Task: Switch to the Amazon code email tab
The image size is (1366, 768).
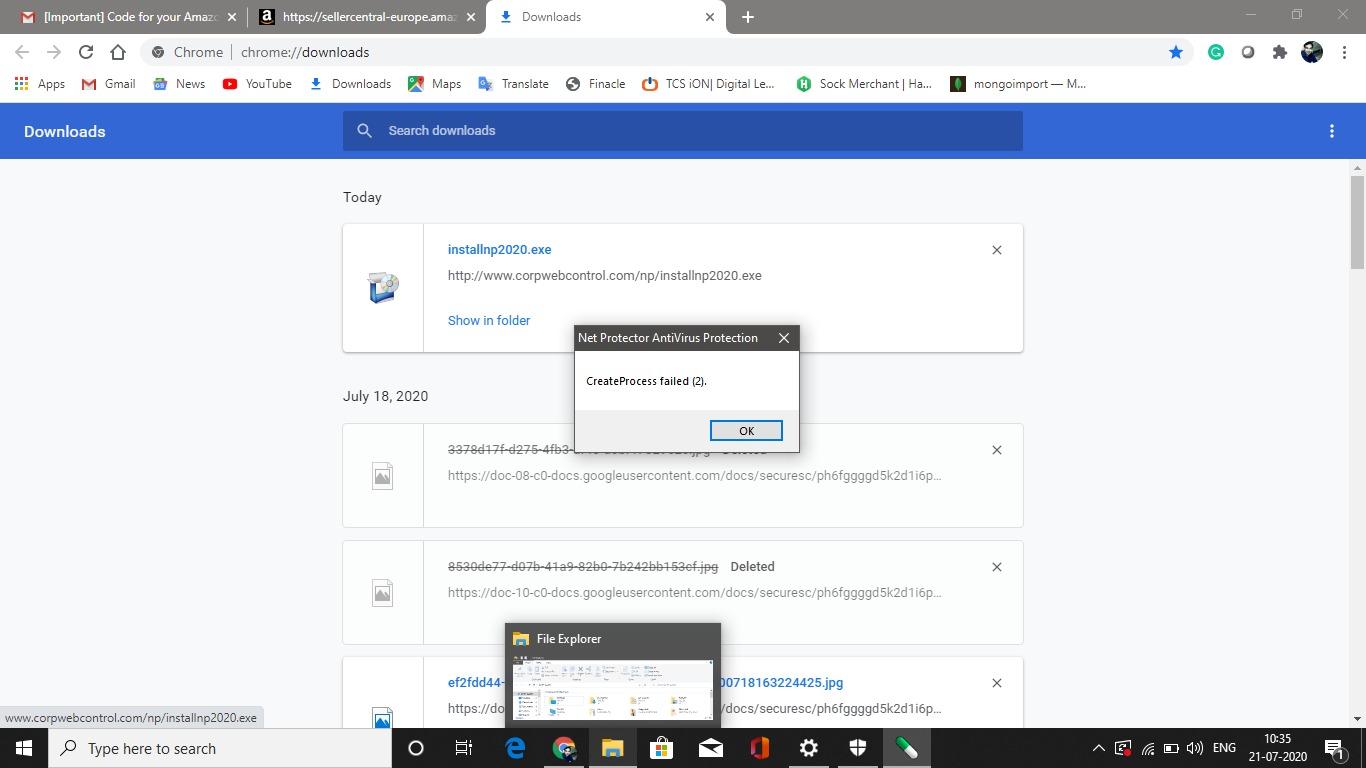Action: (130, 17)
